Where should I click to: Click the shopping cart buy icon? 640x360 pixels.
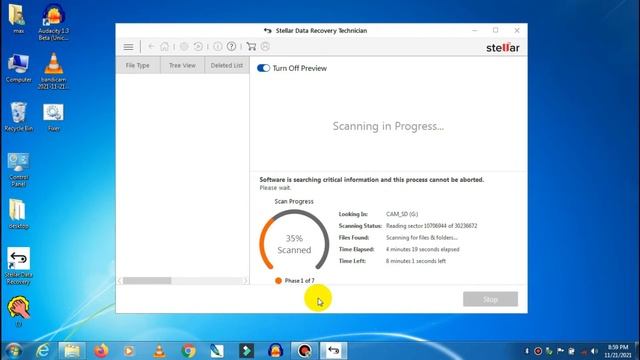[x=251, y=47]
